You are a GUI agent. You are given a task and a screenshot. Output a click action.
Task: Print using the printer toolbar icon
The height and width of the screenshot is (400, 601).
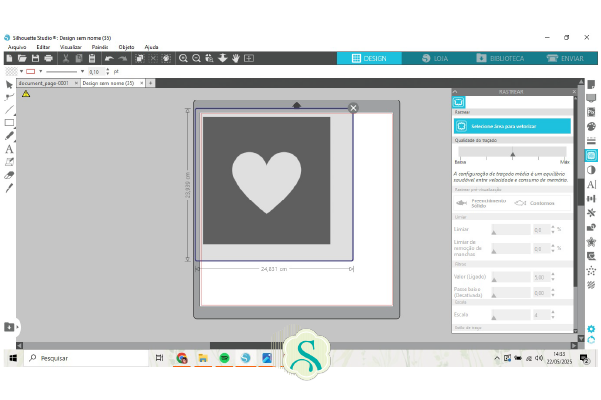48,58
